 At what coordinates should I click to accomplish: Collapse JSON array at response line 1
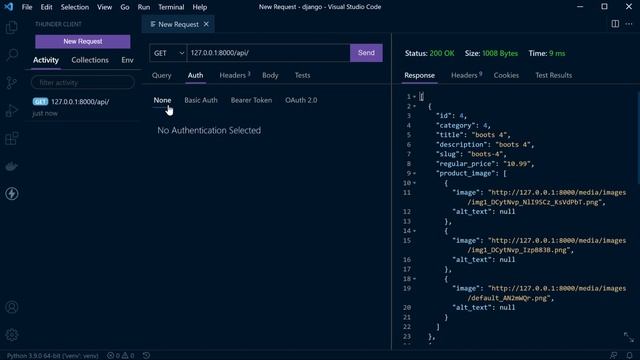414,97
